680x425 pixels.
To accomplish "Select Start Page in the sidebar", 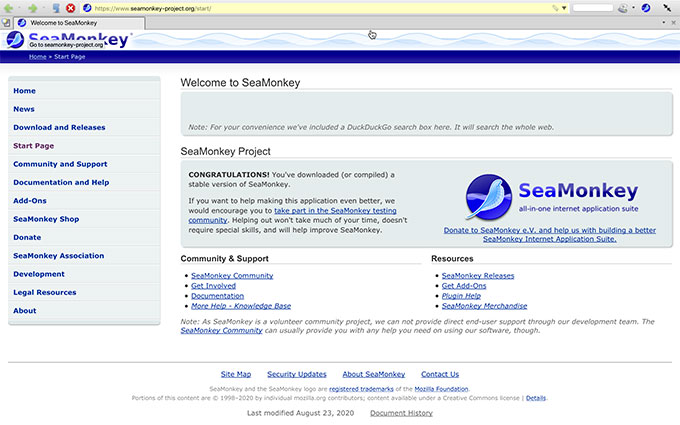I will 33,146.
